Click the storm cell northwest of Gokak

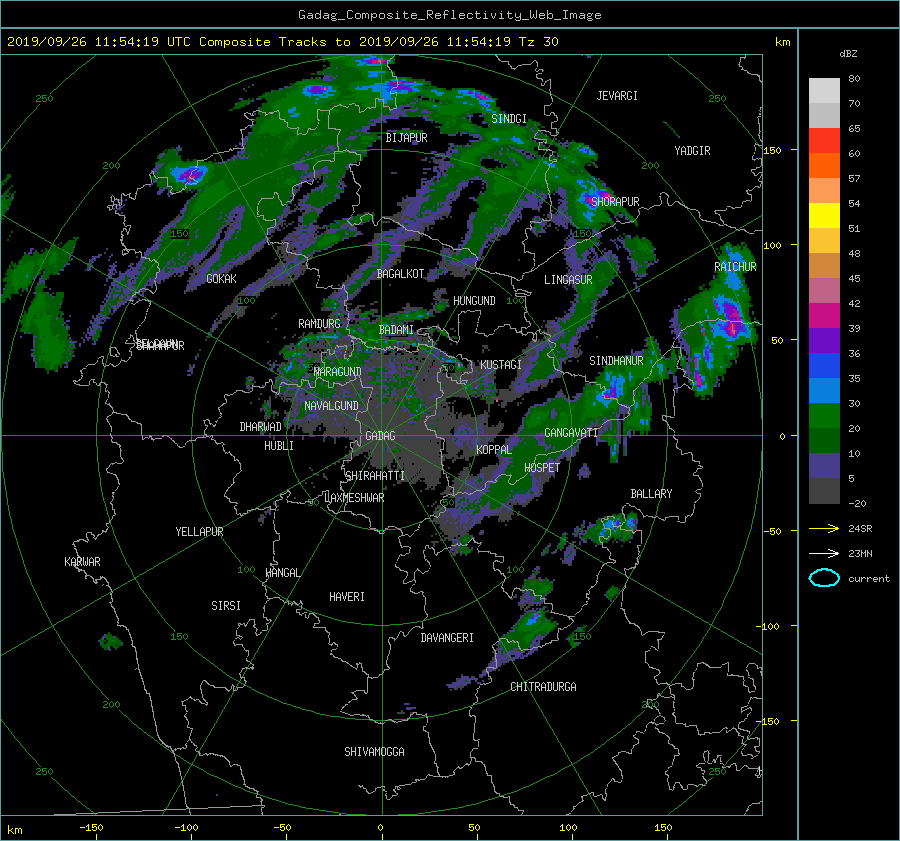tap(190, 175)
